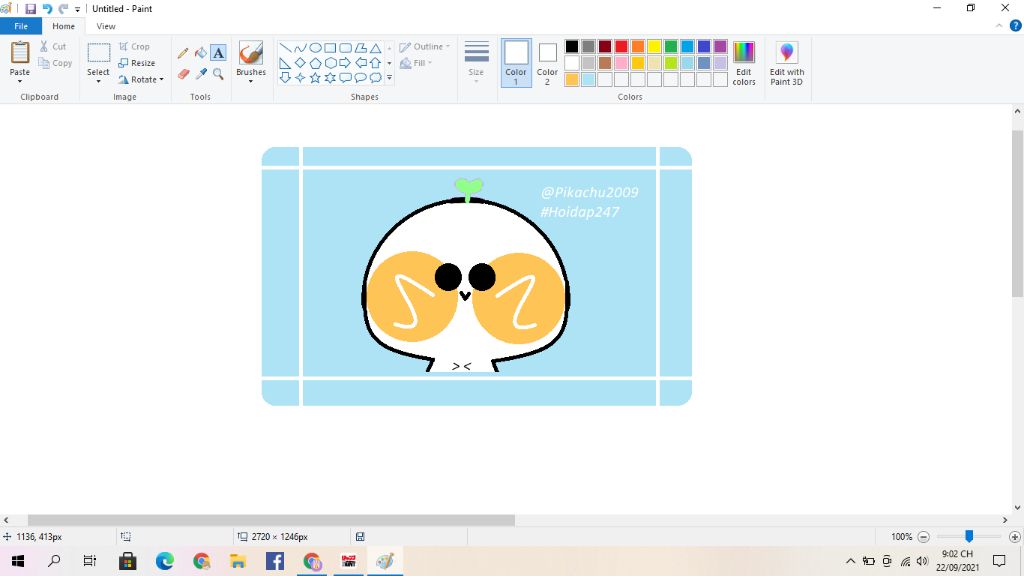Collapse the ribbon with the caret
The height and width of the screenshot is (576, 1024).
coord(999,26)
